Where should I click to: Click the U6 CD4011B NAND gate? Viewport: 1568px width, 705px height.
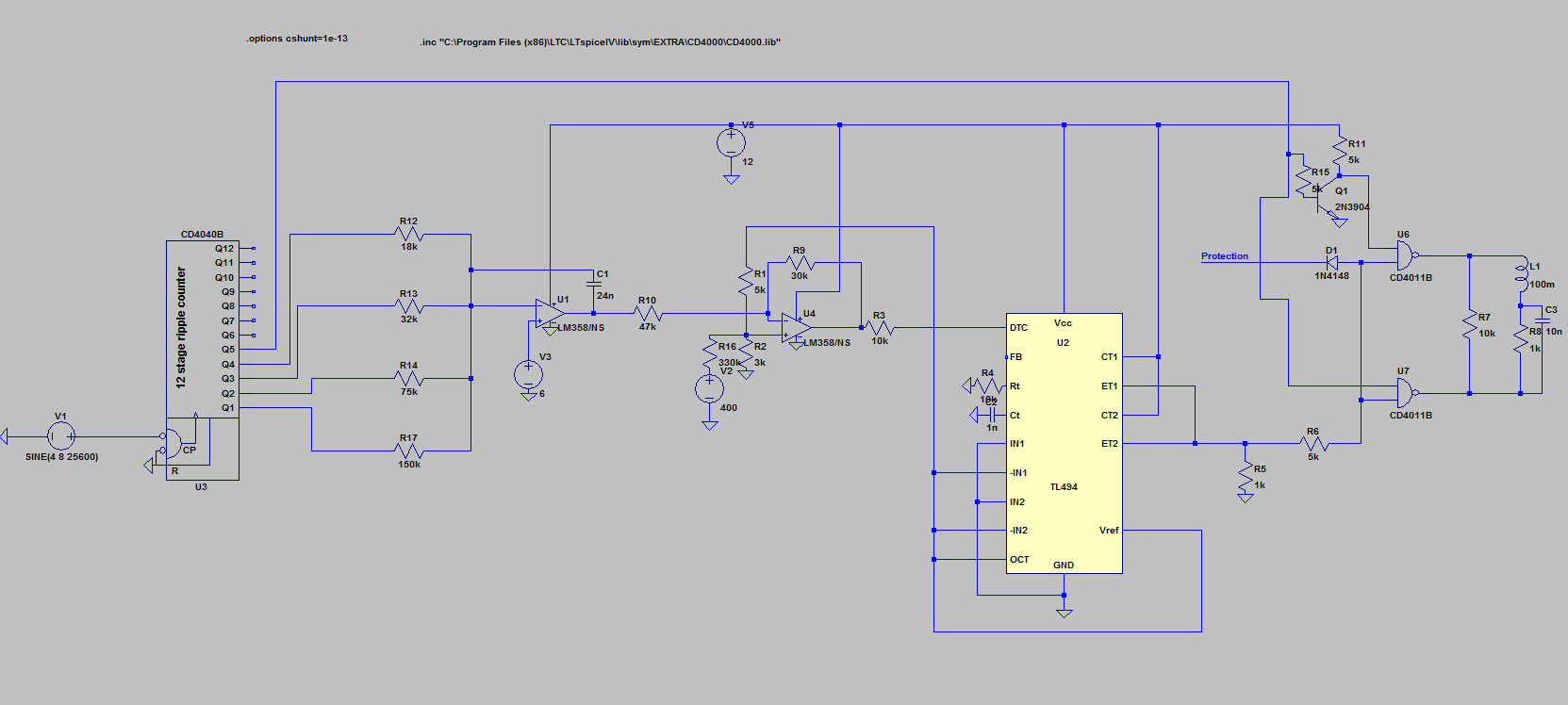click(1406, 255)
